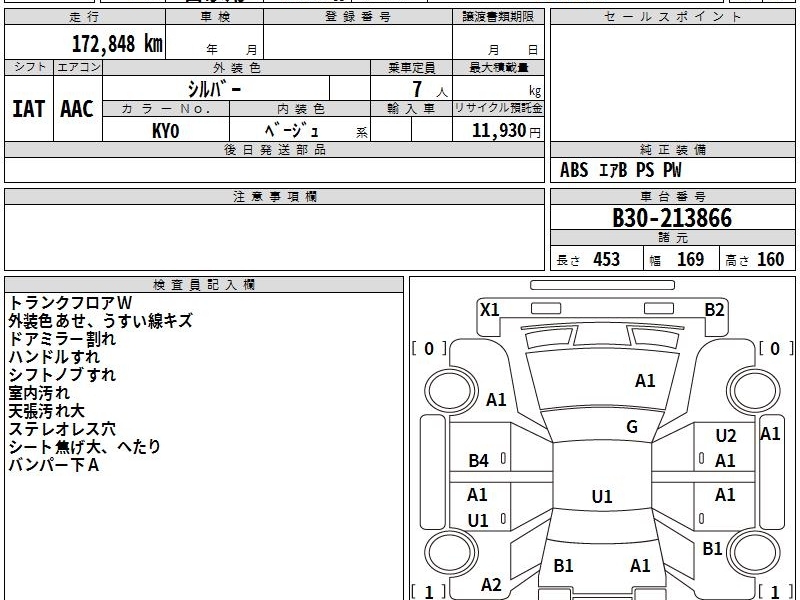Screen dimensions: 800x600
Task: Click the 車台番号 header
Action: coord(672,196)
